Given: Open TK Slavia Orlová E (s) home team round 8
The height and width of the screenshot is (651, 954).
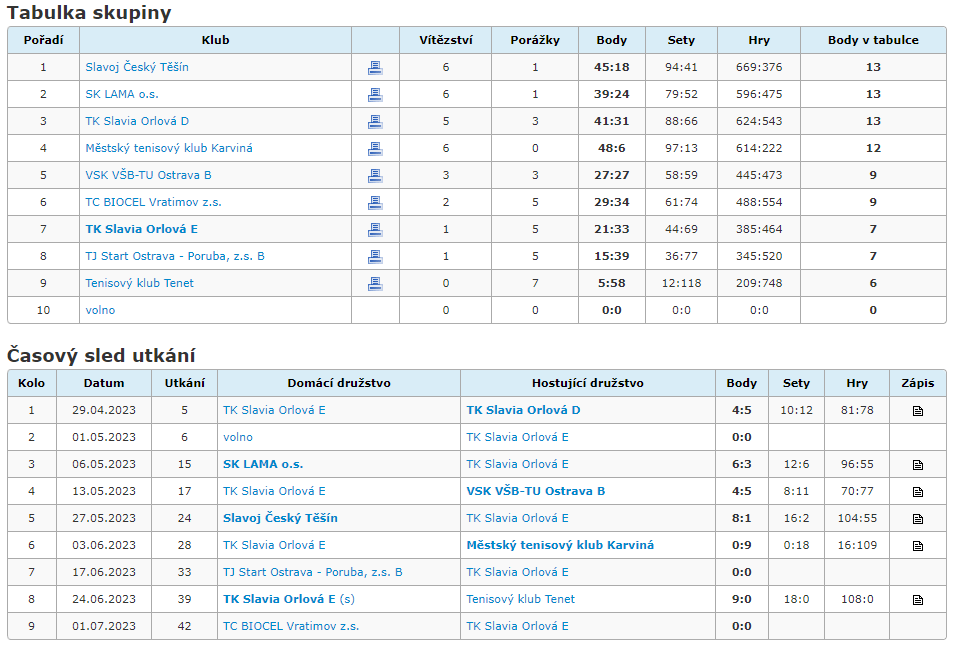Looking at the screenshot, I should tap(288, 599).
